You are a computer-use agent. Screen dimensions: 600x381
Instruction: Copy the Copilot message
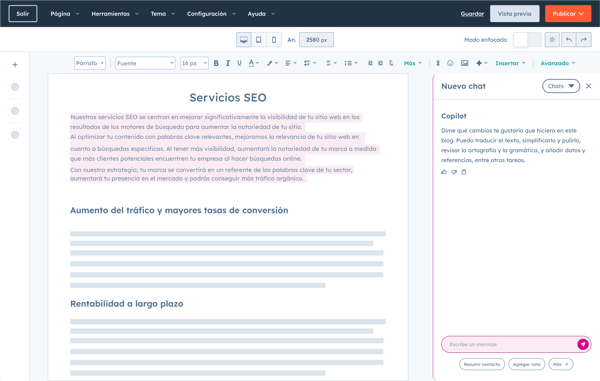[x=464, y=172]
